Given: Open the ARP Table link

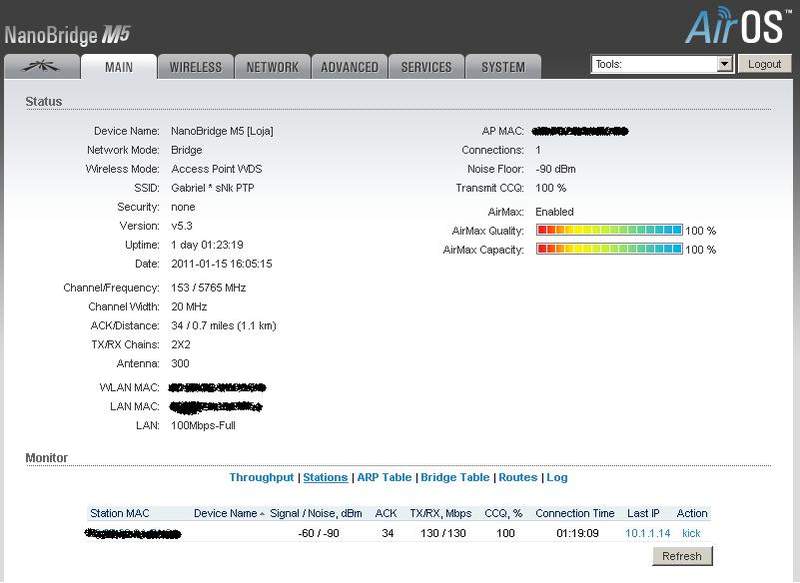Looking at the screenshot, I should click(x=384, y=477).
